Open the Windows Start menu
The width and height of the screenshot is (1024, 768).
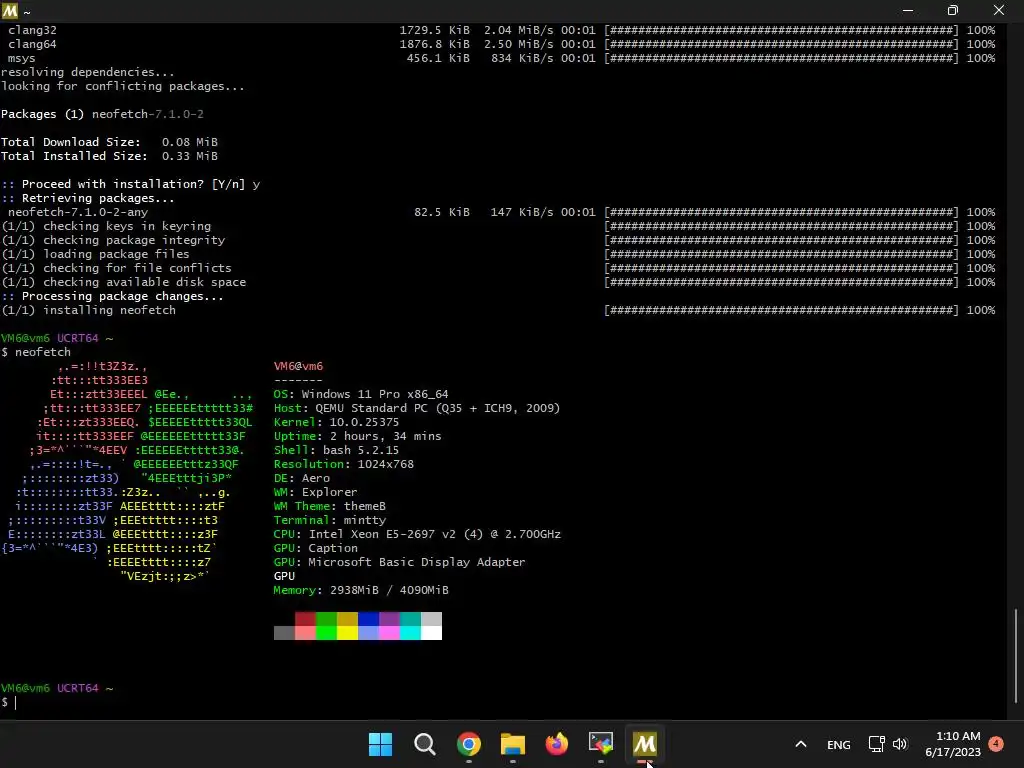click(x=380, y=744)
